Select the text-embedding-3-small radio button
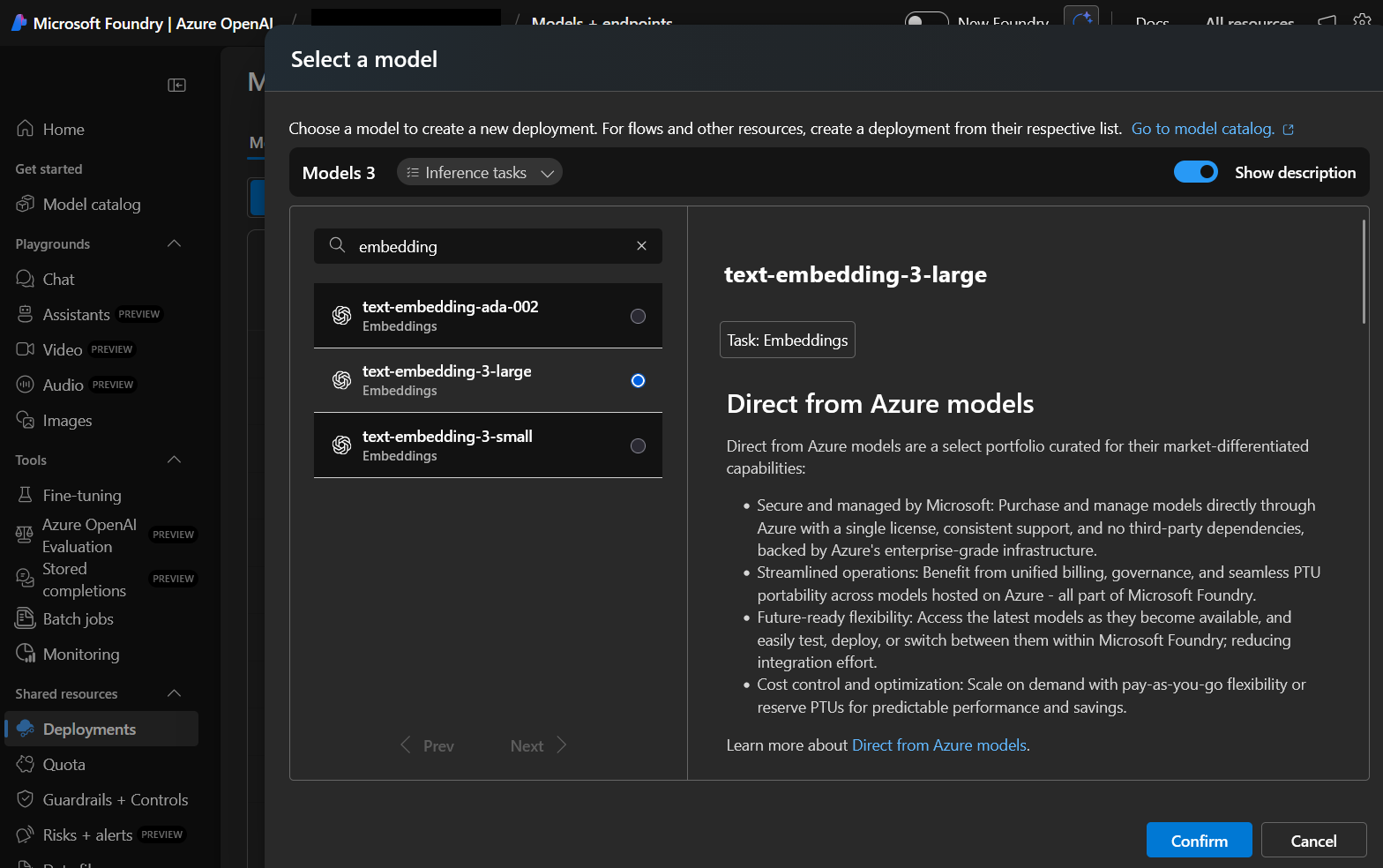The width and height of the screenshot is (1383, 868). coord(638,445)
